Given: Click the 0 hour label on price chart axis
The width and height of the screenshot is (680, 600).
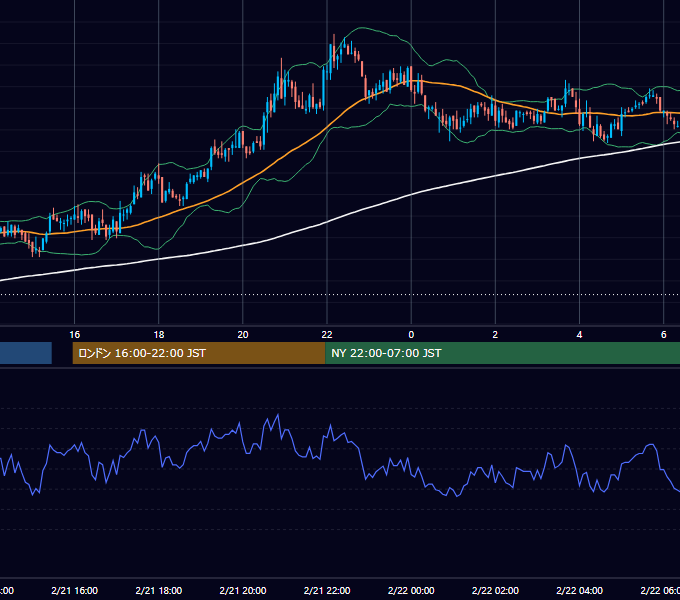Looking at the screenshot, I should pyautogui.click(x=411, y=334).
